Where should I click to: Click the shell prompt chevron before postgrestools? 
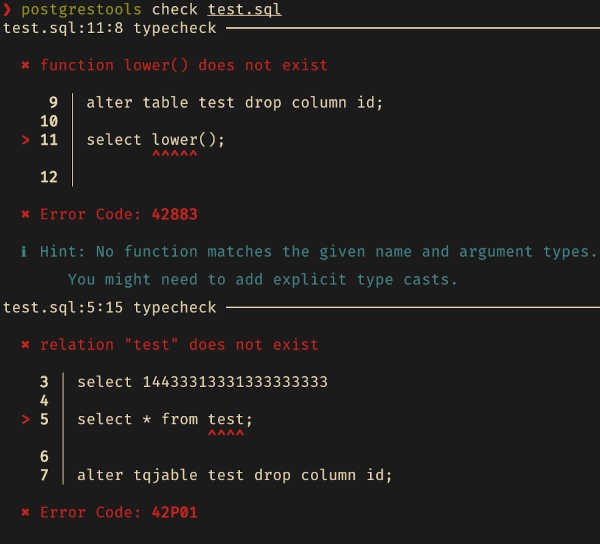[7, 10]
